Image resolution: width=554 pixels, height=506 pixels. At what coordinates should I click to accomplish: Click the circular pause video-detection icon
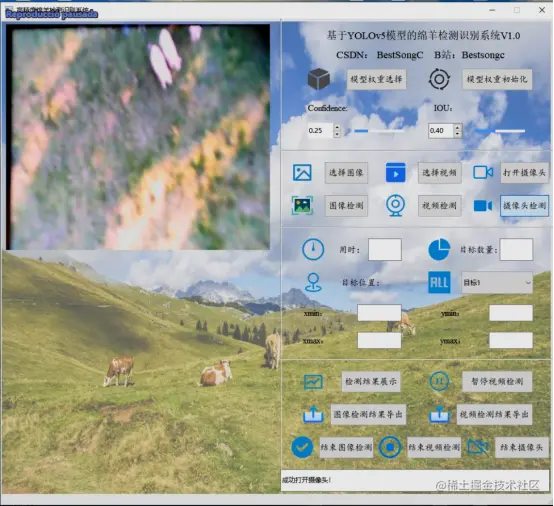coord(439,382)
